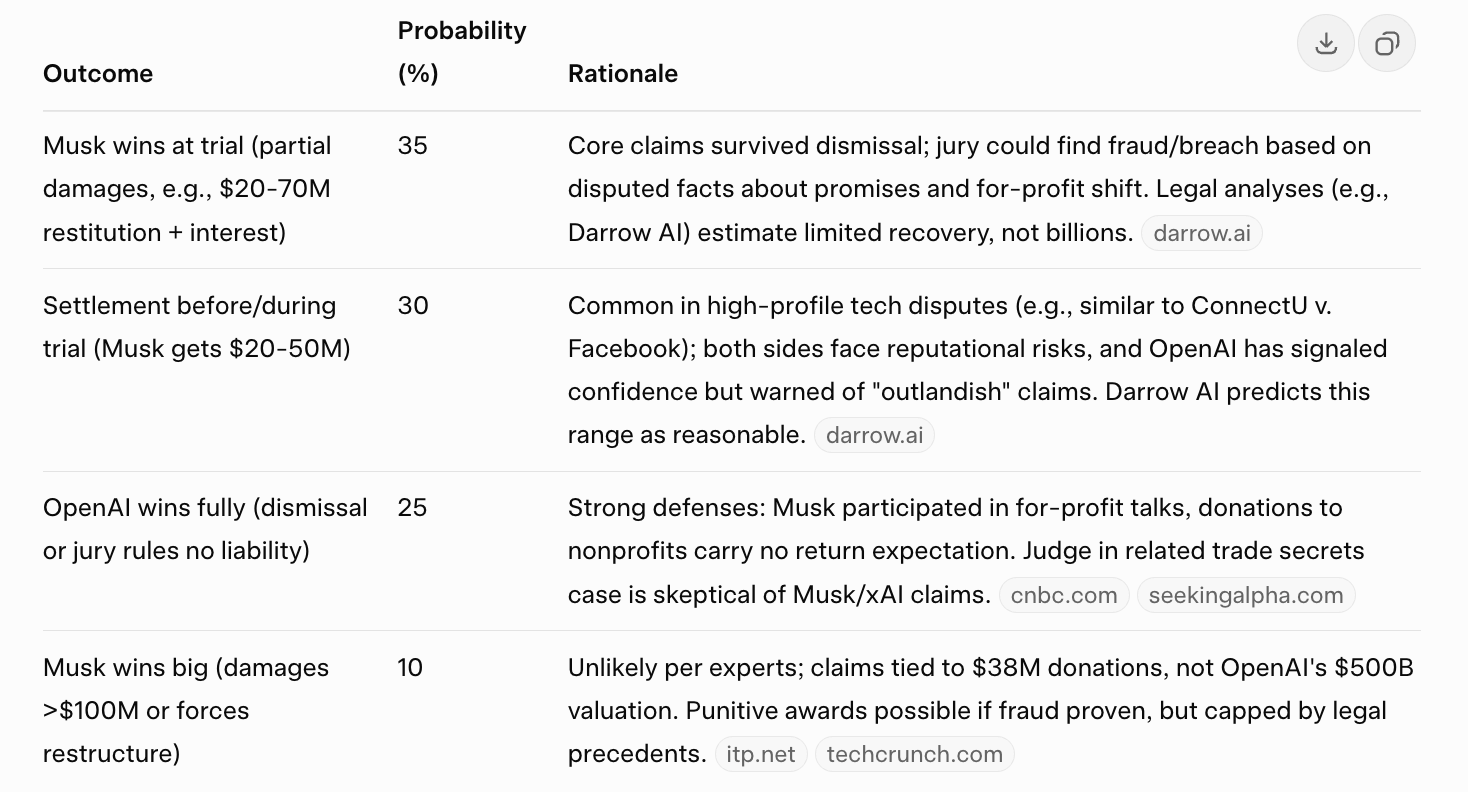Open the cnbc.com source chip
The height and width of the screenshot is (792, 1468).
1064,596
